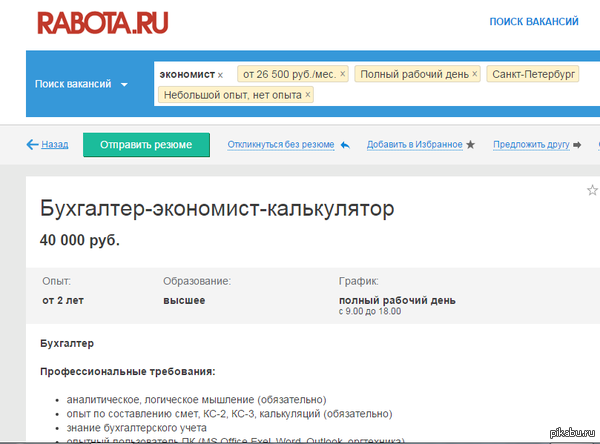Click the Назад link
The width and height of the screenshot is (600, 444).
coord(55,145)
